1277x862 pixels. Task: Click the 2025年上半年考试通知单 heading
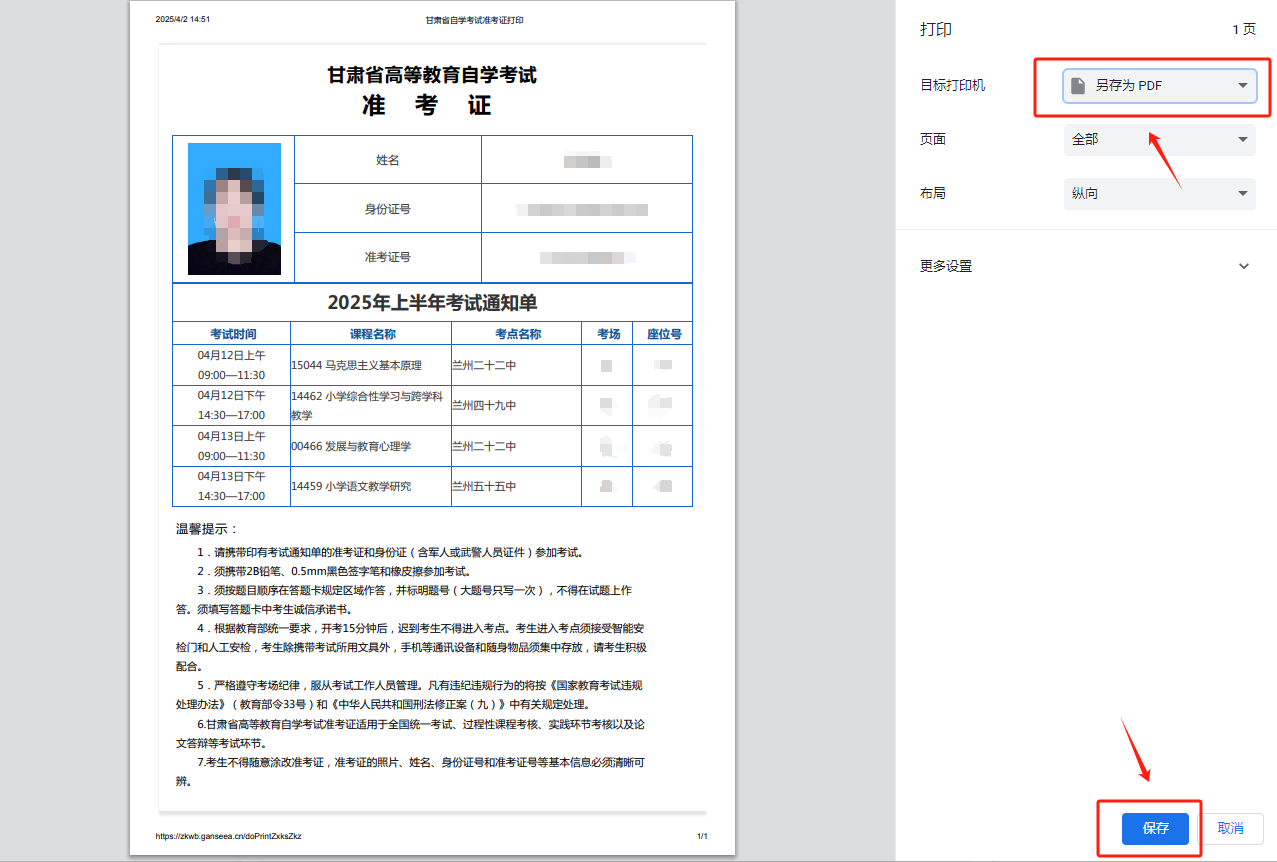(432, 303)
